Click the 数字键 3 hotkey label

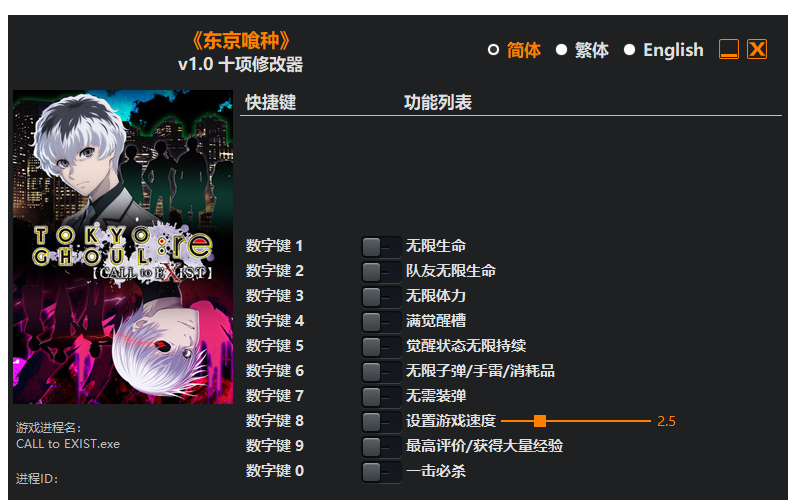(x=274, y=296)
